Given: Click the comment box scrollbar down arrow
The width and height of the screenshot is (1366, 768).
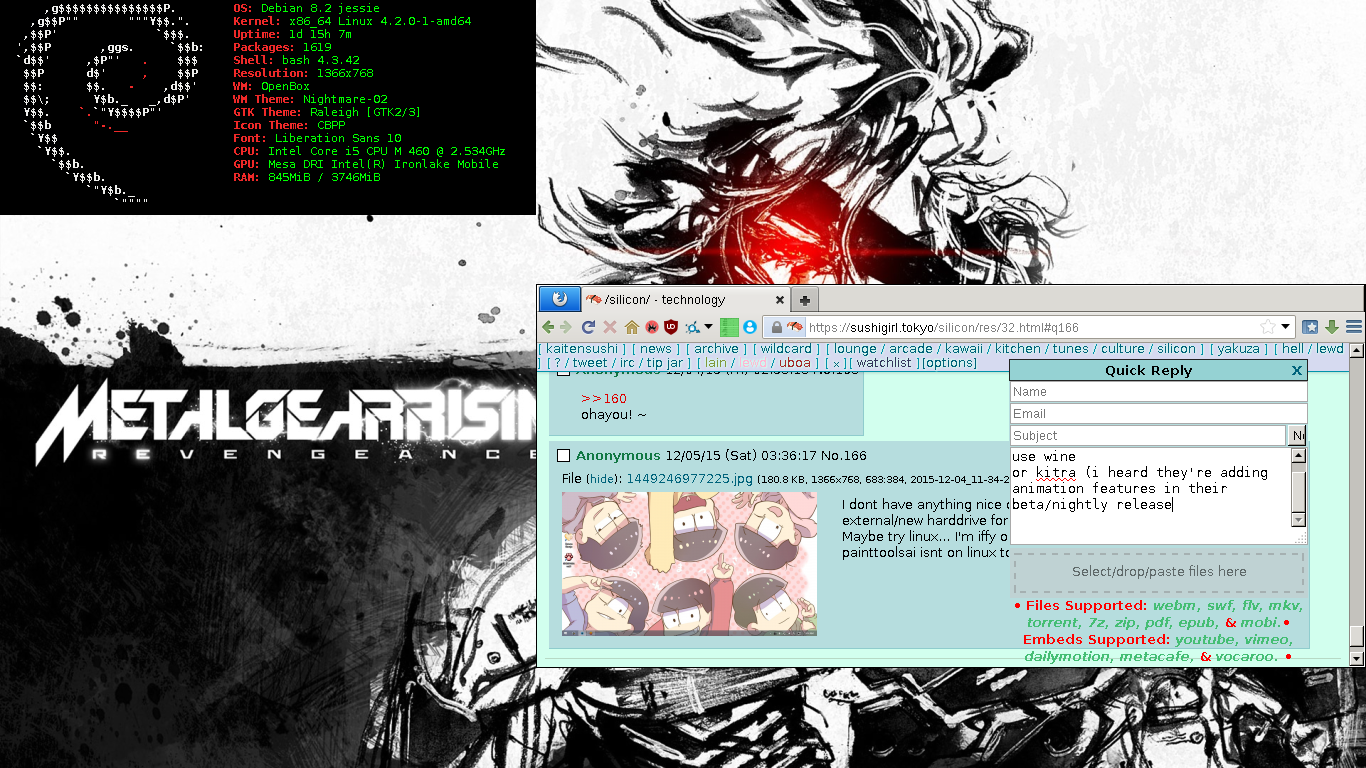Looking at the screenshot, I should [x=1298, y=520].
